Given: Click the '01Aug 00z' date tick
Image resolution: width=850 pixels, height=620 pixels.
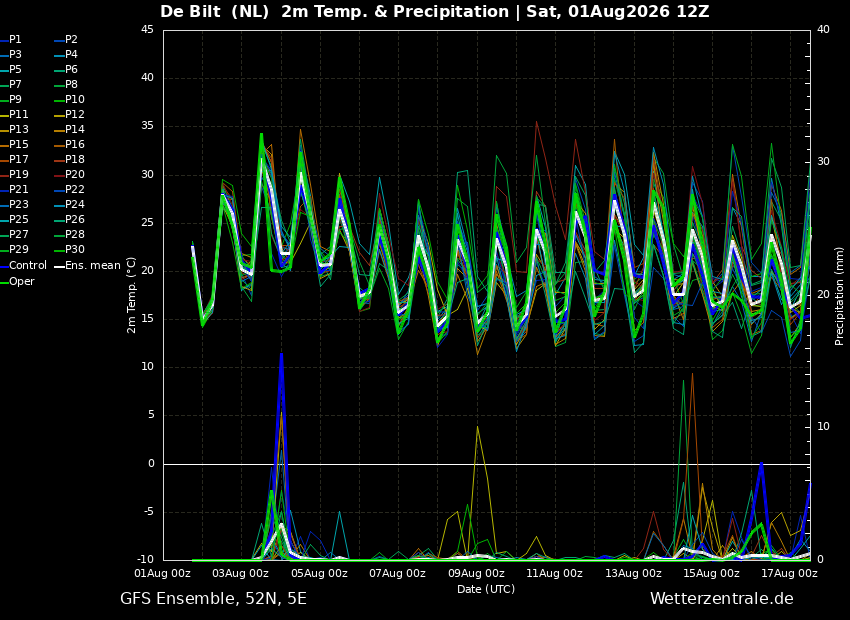Looking at the screenshot, I should click(163, 573).
